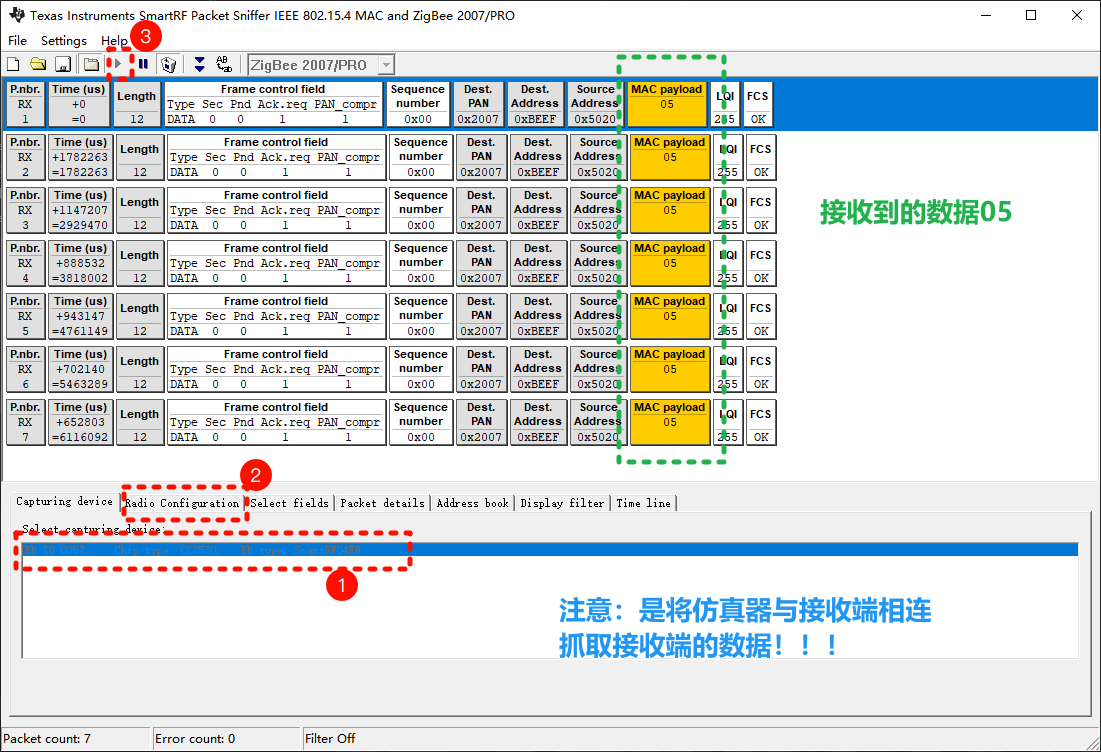
Task: Select packet number 6 P.nbr. cell
Action: point(25,369)
